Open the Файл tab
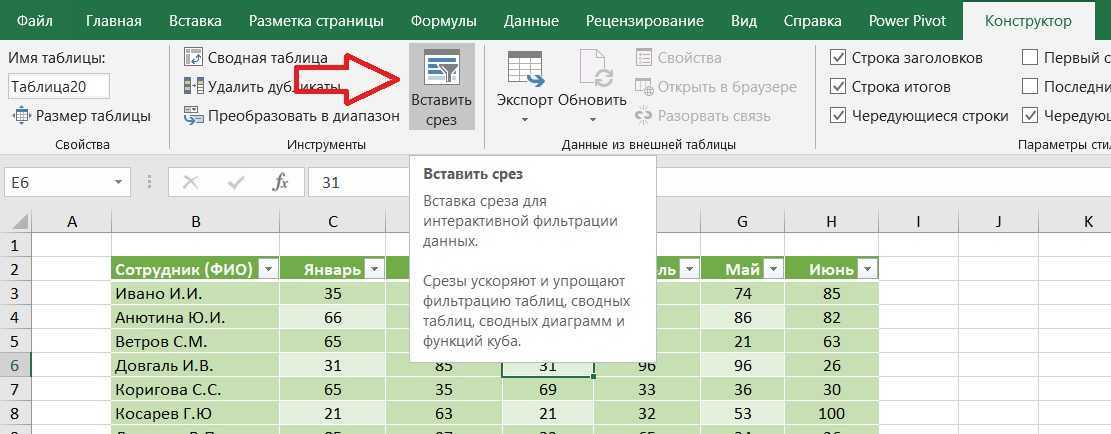This screenshot has width=1111, height=434. 34,21
